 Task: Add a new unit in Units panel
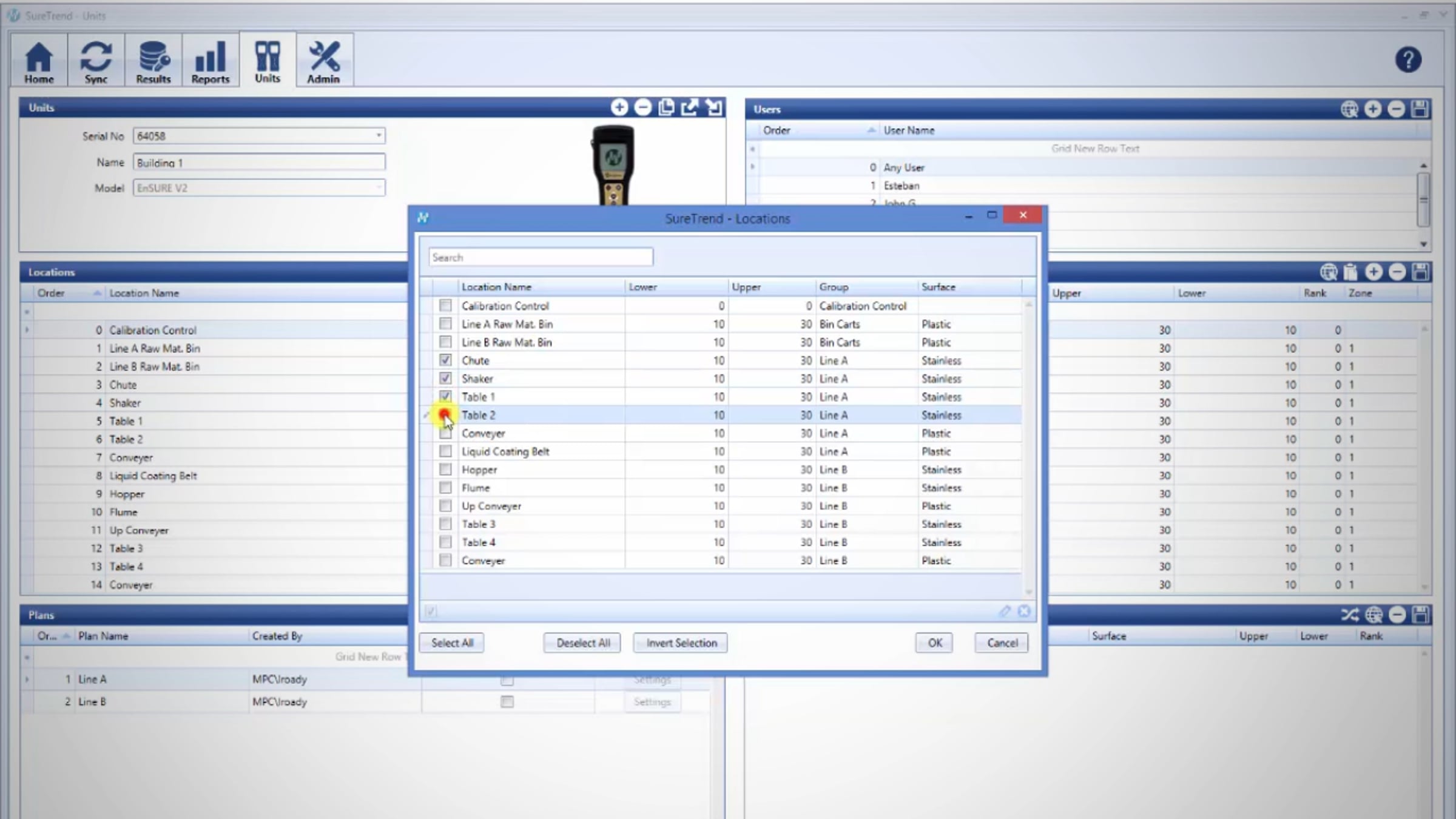click(619, 107)
